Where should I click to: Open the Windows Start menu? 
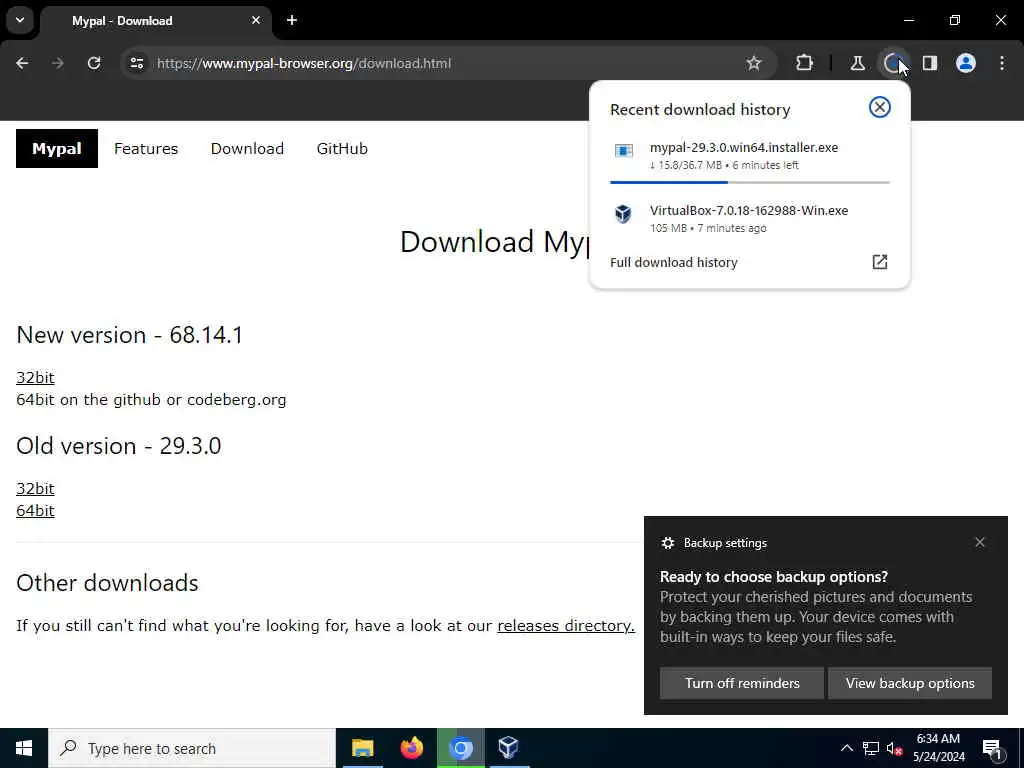24,748
